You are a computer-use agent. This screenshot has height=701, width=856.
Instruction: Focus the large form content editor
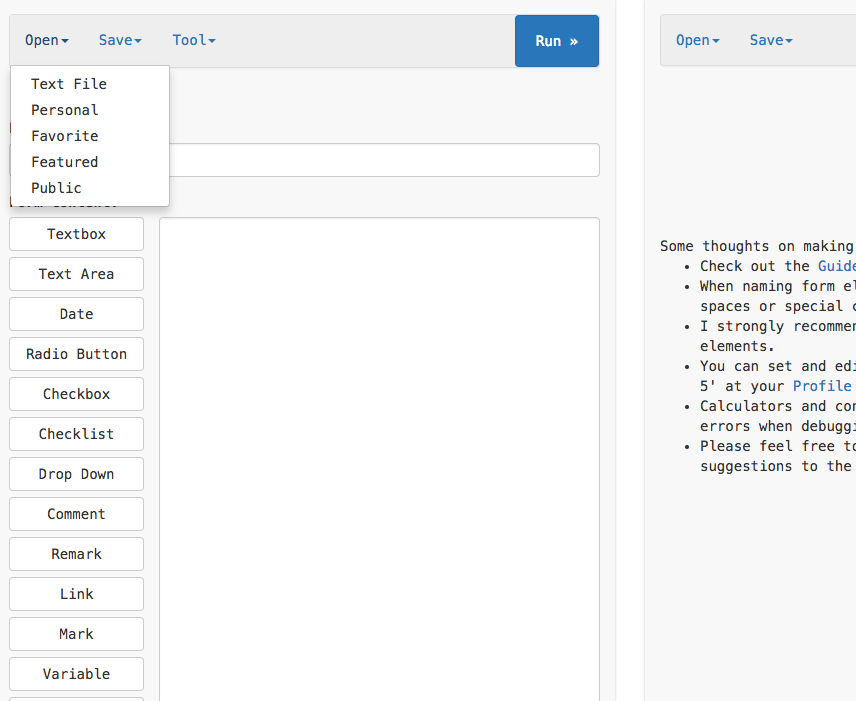pos(379,459)
